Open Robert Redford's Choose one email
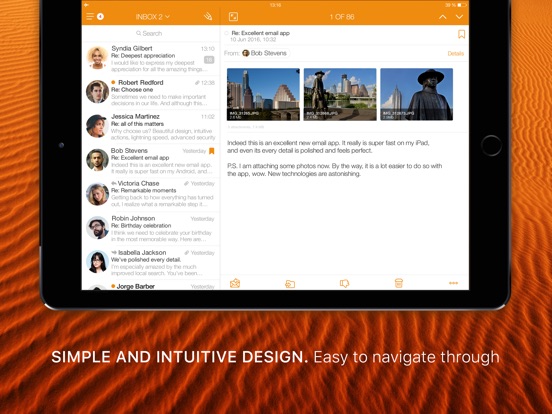The height and width of the screenshot is (414, 552). (x=151, y=92)
